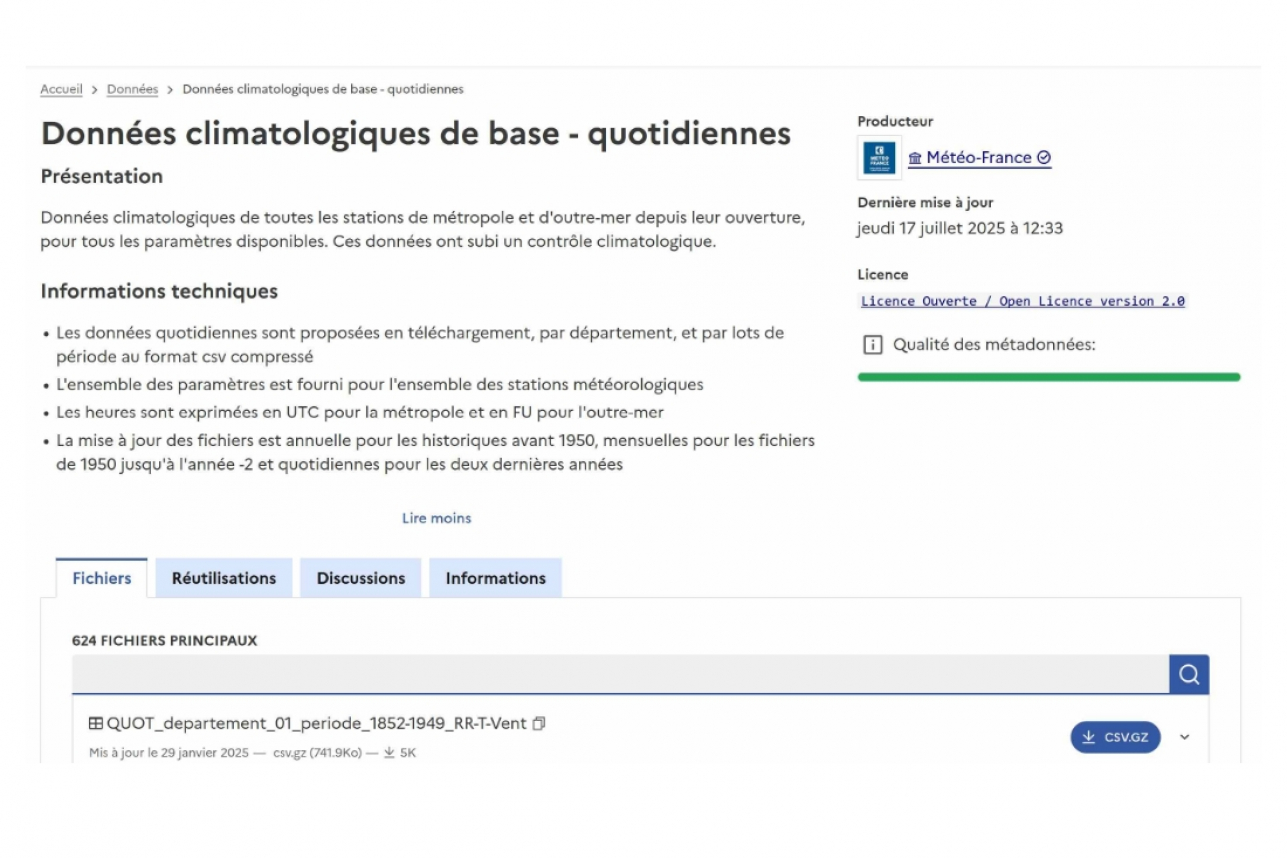Navigate to Données in the breadcrumb
Screen dimensions: 1287x858
[x=132, y=89]
